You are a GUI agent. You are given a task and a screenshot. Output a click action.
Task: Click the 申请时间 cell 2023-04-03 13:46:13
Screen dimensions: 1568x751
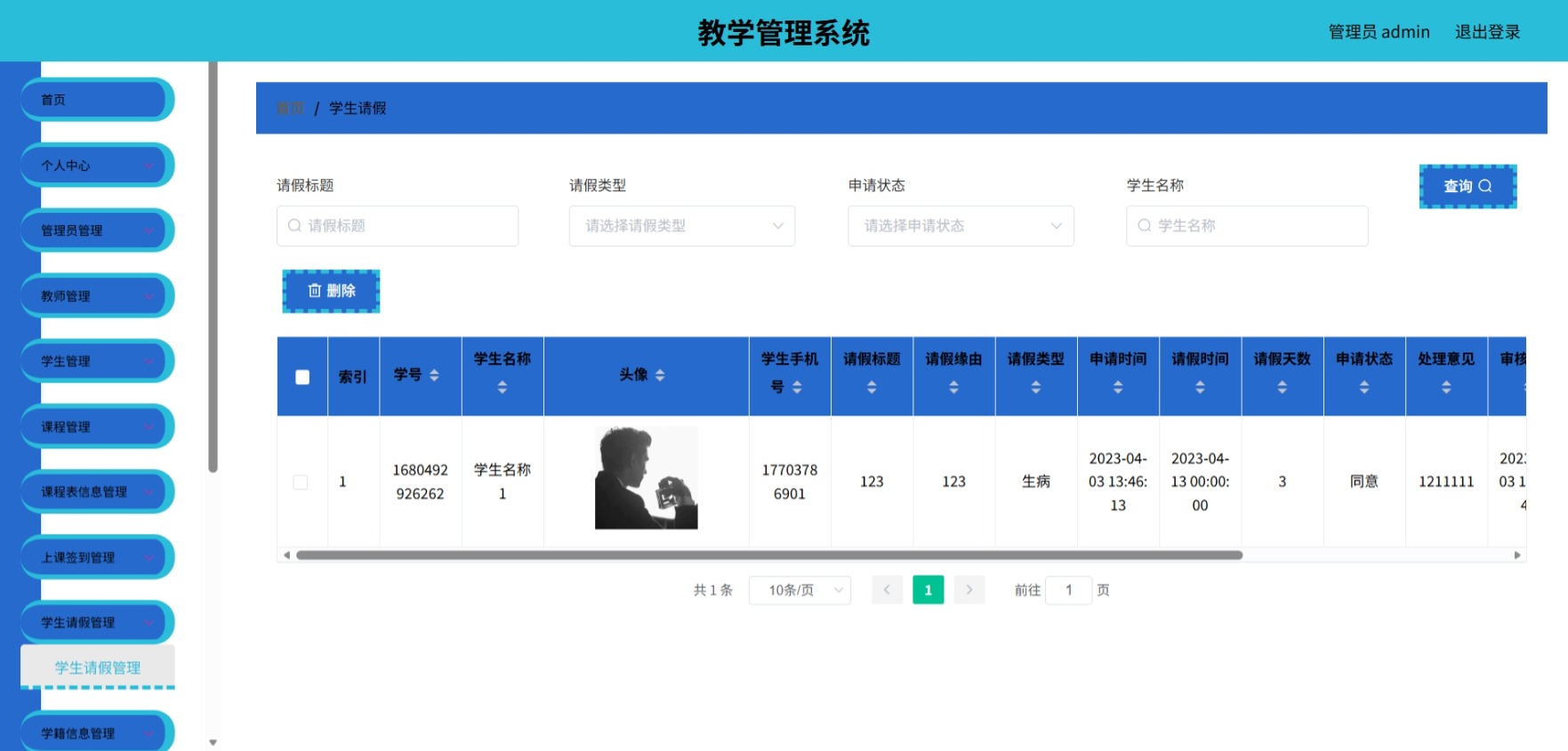click(1118, 481)
